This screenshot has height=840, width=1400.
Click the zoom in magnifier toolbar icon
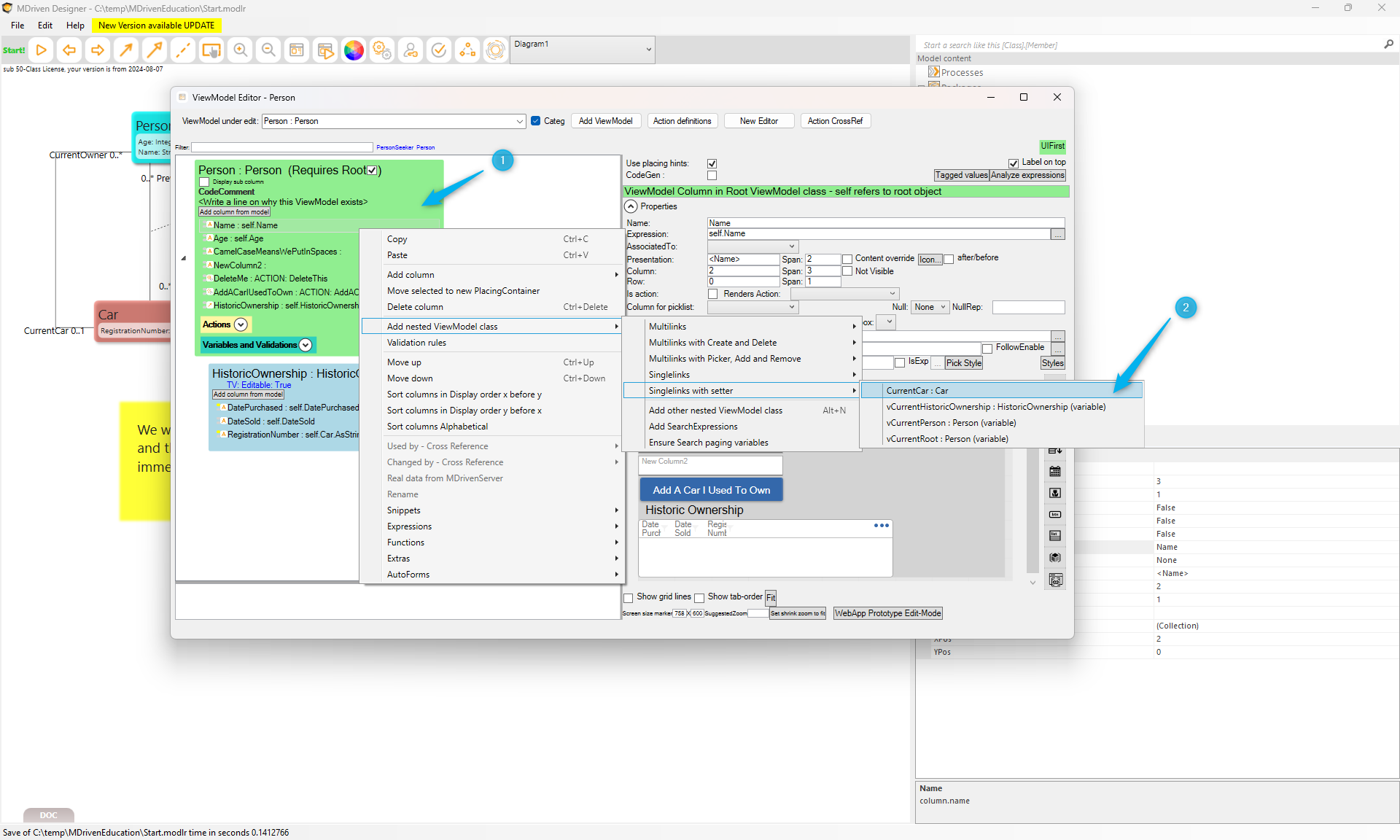(x=240, y=50)
